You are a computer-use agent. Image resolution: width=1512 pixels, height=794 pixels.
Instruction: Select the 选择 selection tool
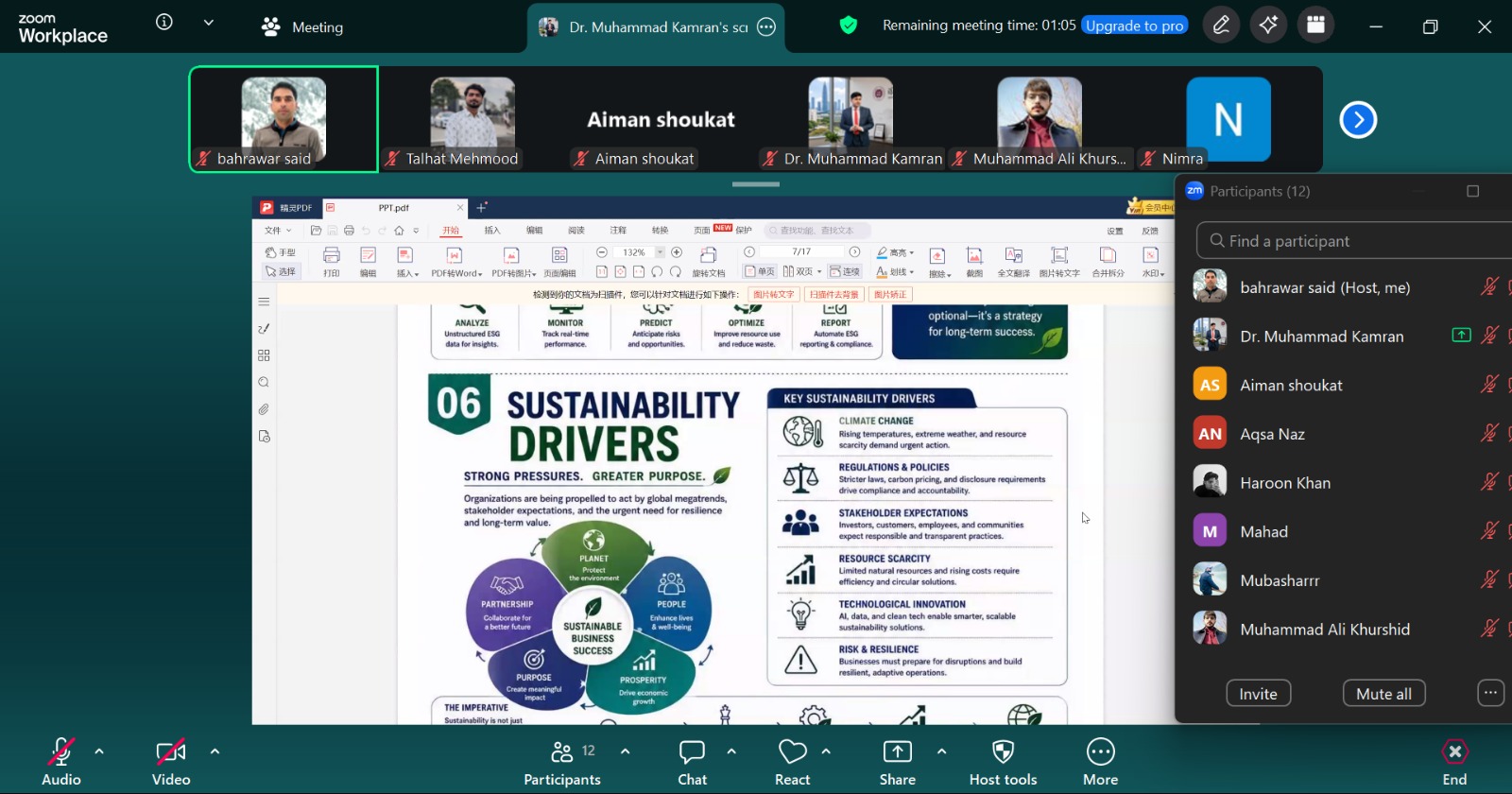tap(281, 271)
